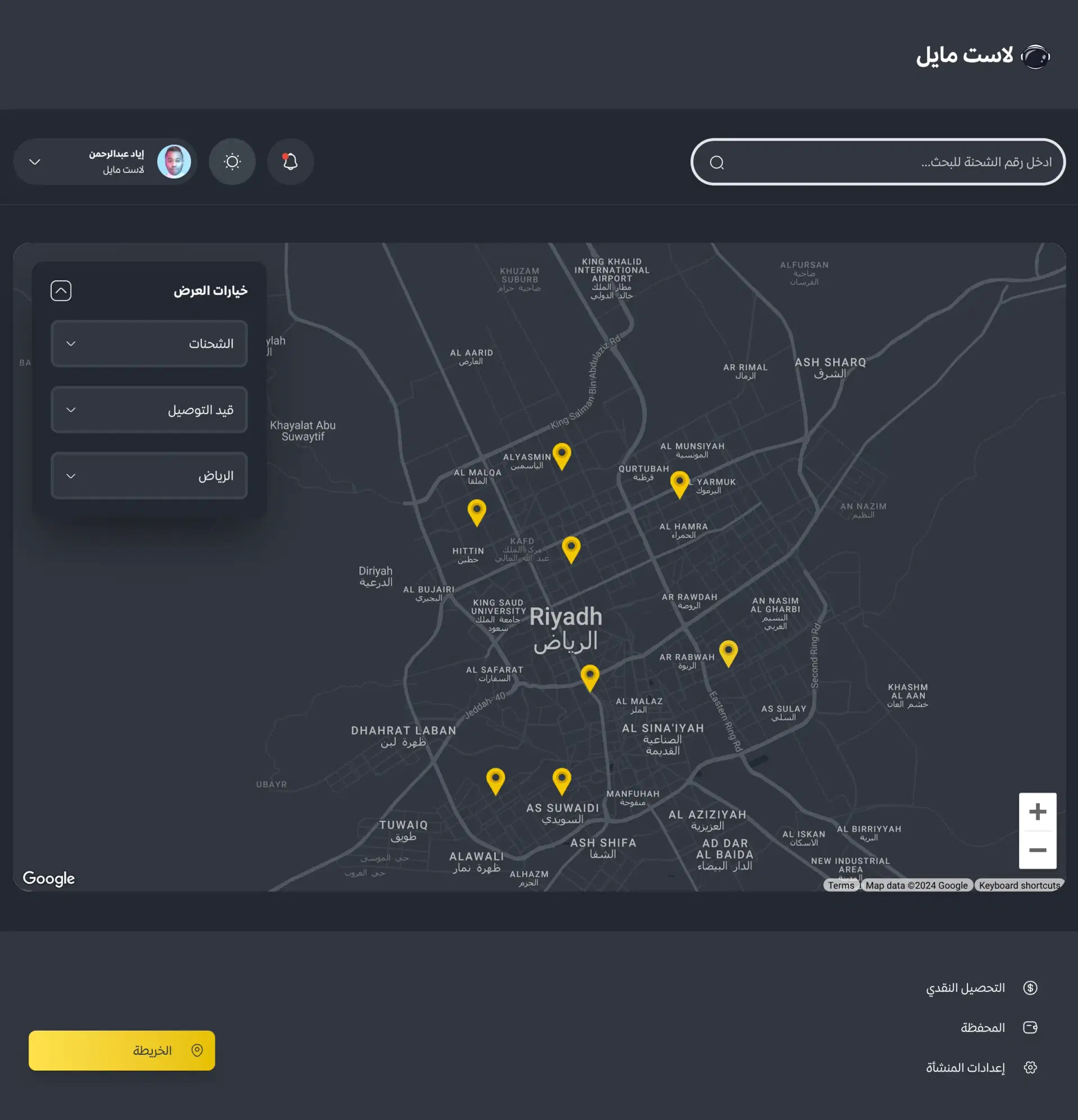
Task: Select the right pin above As Suwaidi
Action: 561,782
